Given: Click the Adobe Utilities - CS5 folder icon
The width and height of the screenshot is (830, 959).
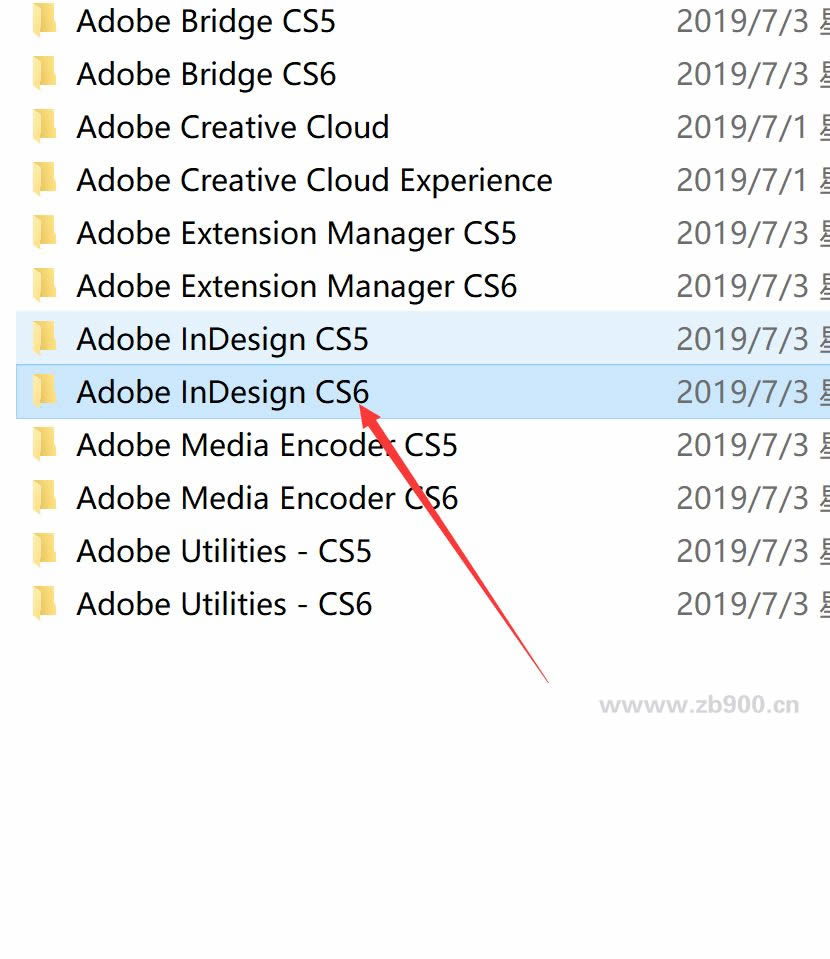Looking at the screenshot, I should tap(44, 550).
